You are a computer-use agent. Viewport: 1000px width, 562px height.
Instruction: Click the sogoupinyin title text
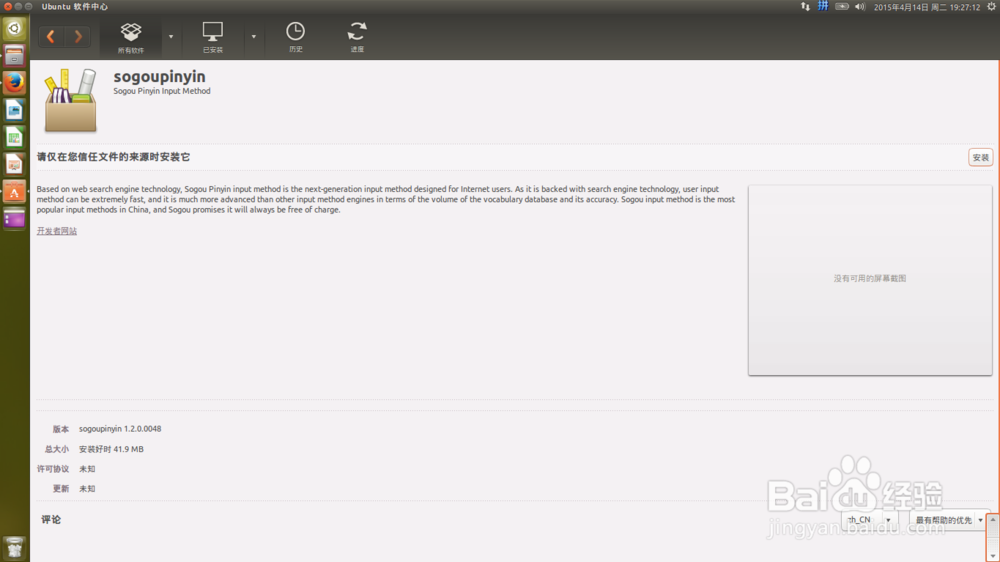pos(159,77)
